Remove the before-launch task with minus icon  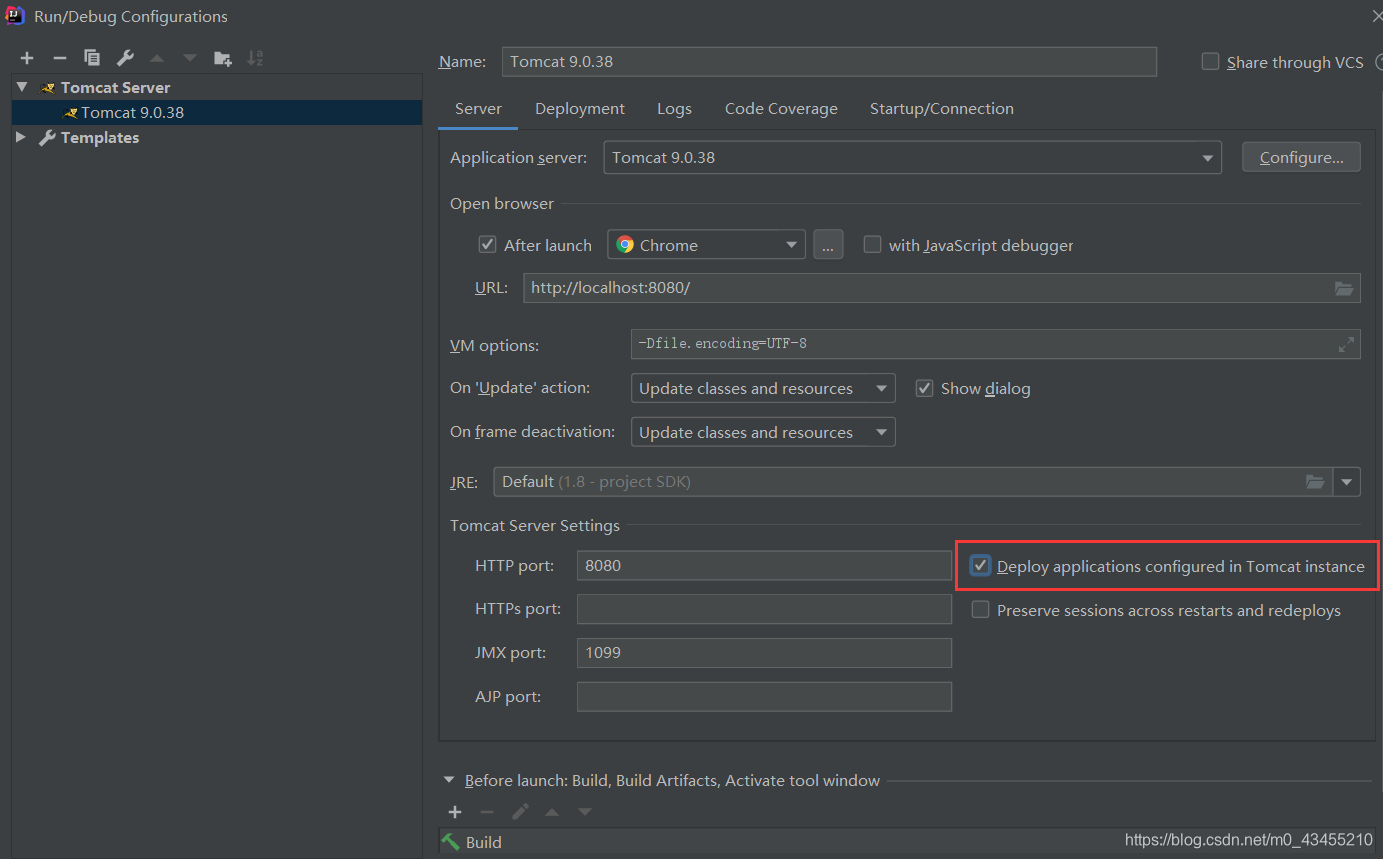(x=487, y=812)
